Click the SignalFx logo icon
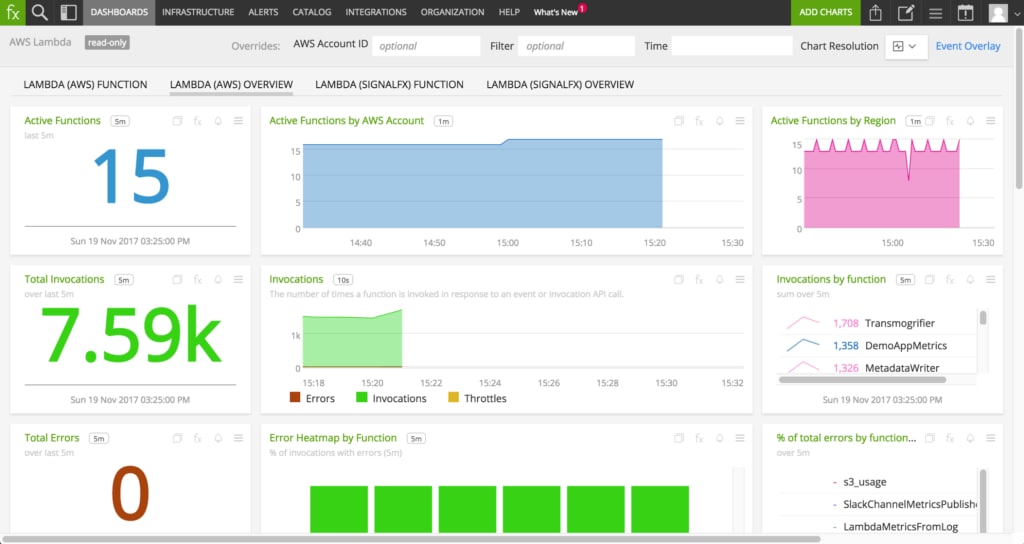 tap(12, 12)
